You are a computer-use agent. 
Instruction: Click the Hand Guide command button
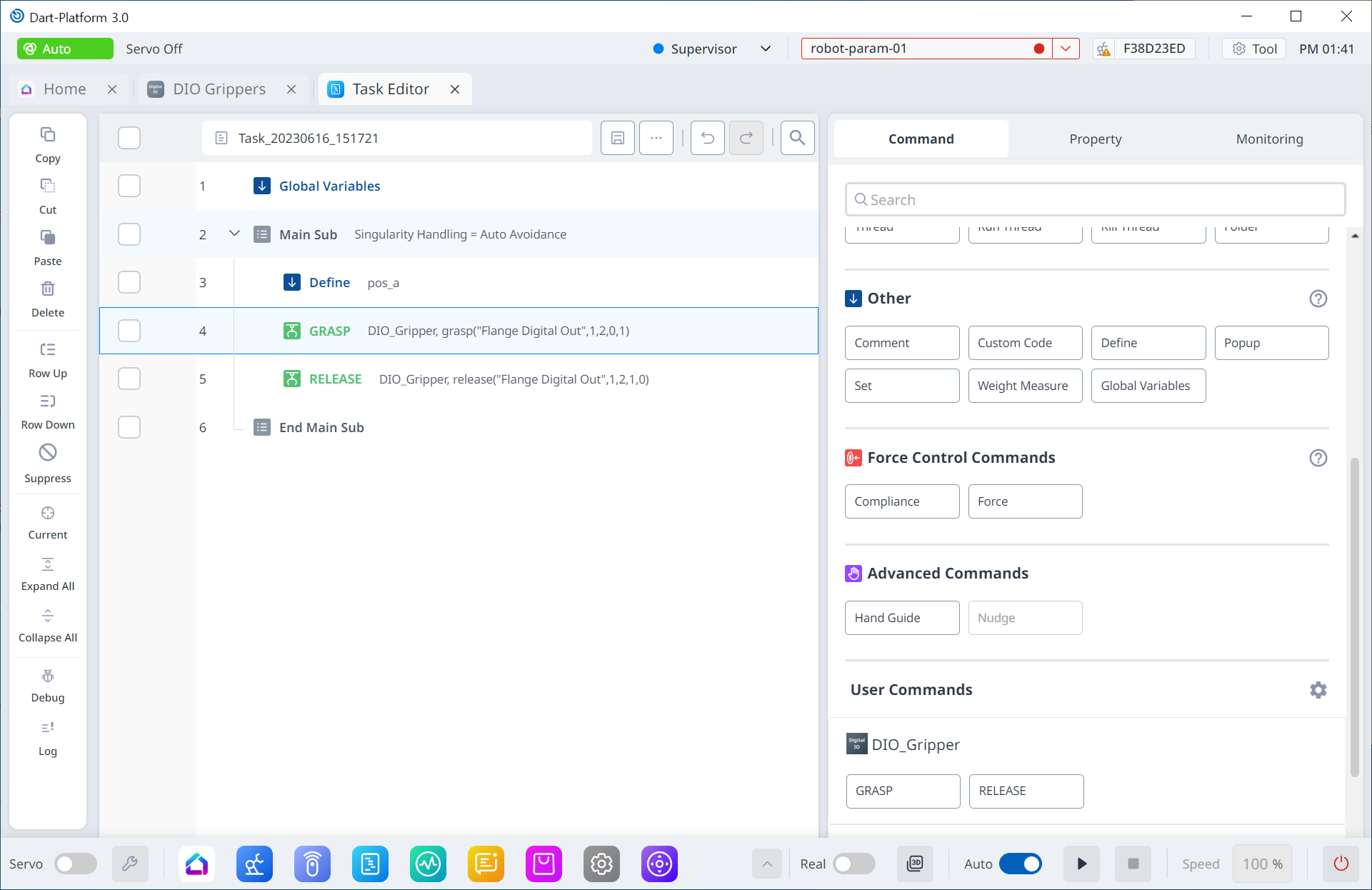click(x=901, y=618)
